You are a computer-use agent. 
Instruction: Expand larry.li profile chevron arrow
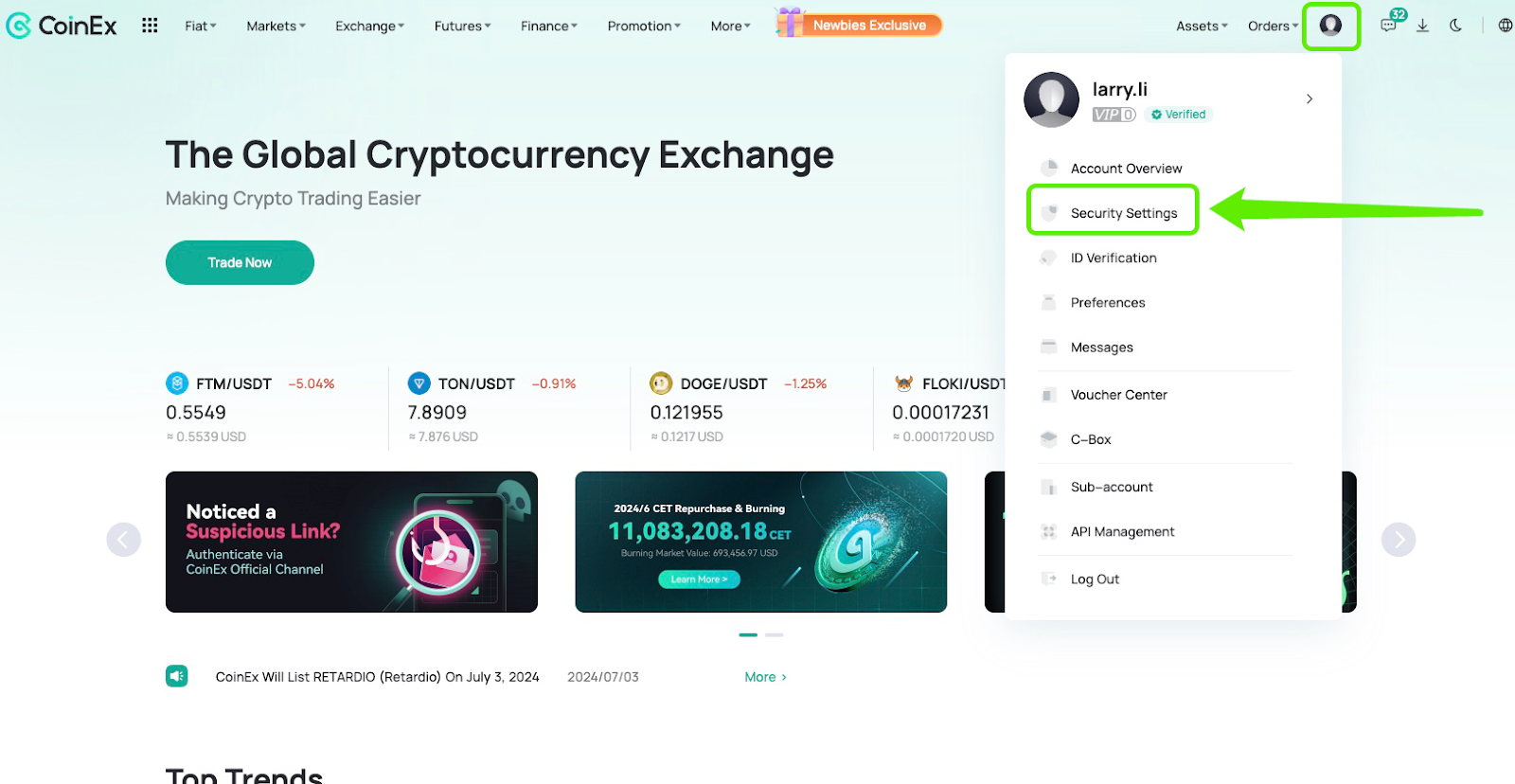click(1310, 98)
